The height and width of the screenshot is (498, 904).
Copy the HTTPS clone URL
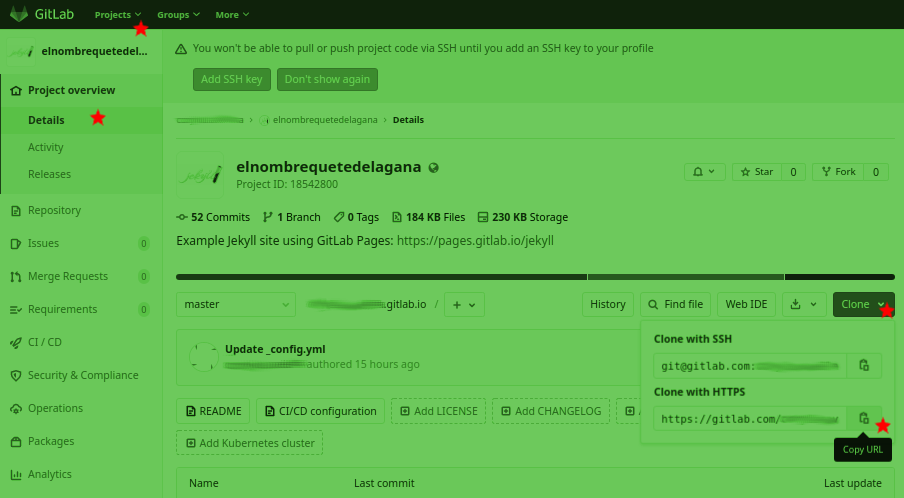point(864,418)
